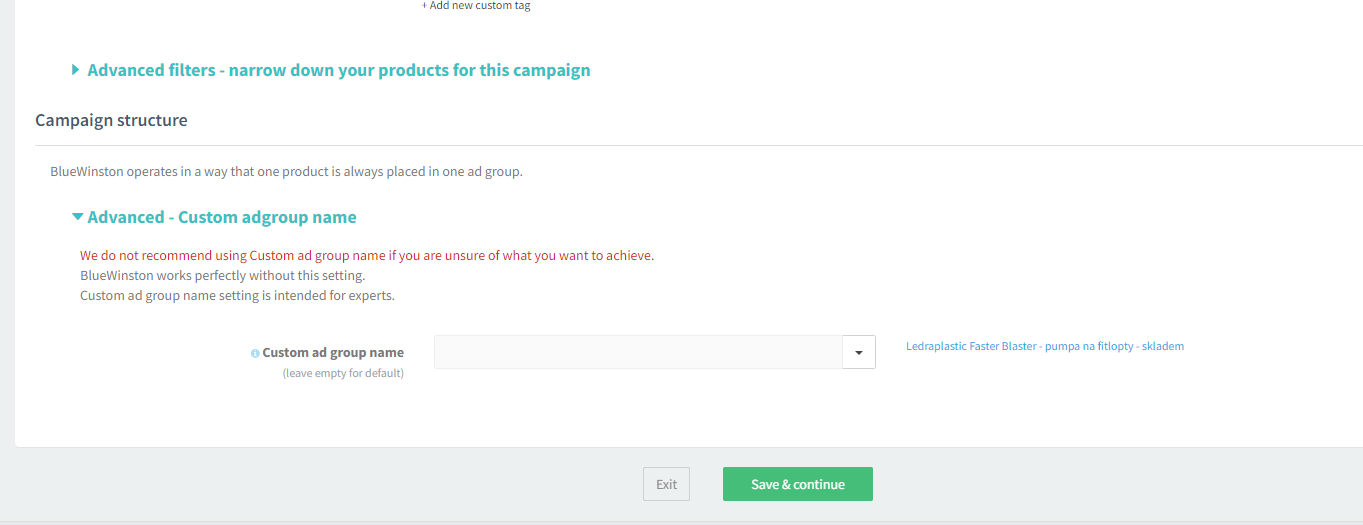The width and height of the screenshot is (1363, 525).
Task: Toggle the Advanced - Custom adgroup name heading
Action: pos(222,217)
